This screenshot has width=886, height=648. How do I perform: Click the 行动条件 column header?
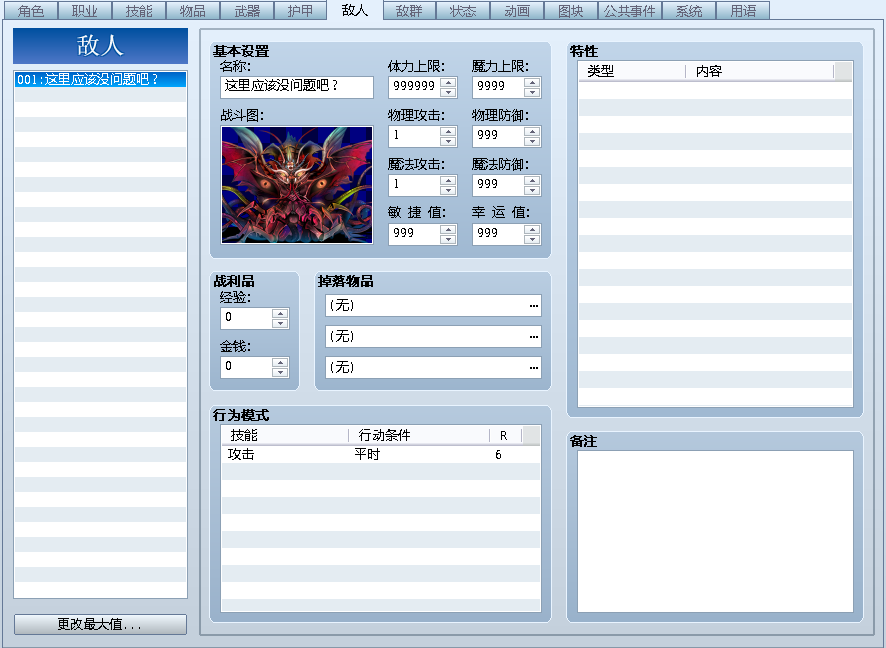(x=419, y=435)
